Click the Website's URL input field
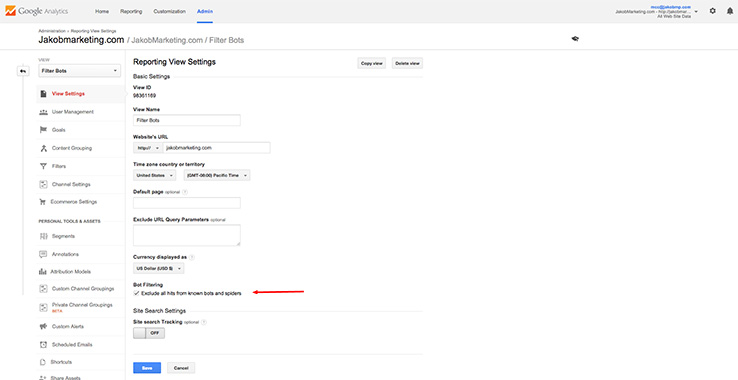Image resolution: width=738 pixels, height=380 pixels. [217, 148]
